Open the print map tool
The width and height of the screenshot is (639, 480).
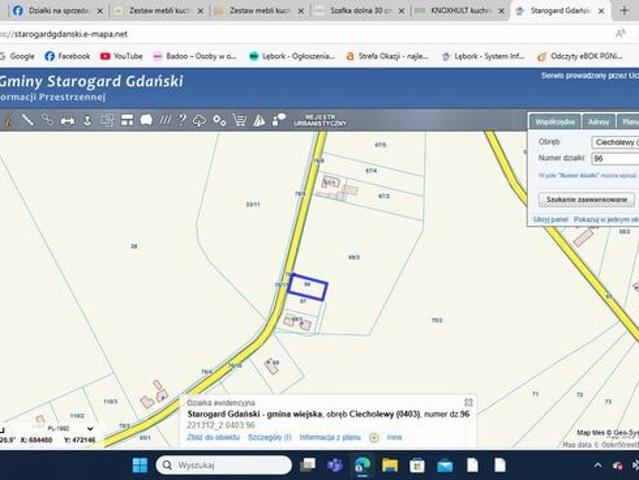point(67,121)
